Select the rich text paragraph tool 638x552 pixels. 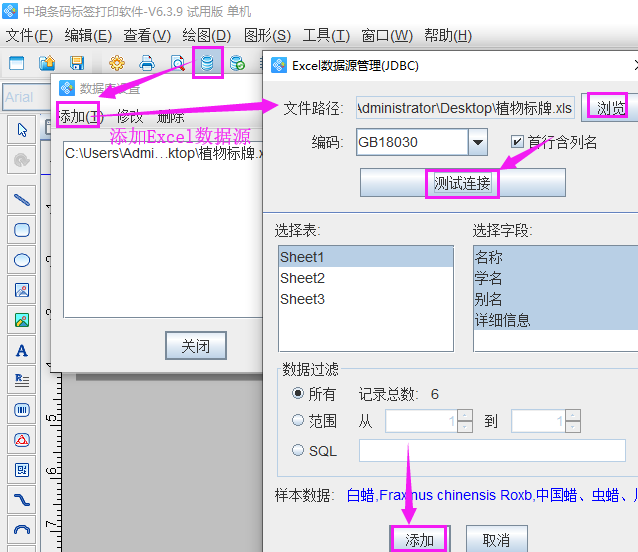22,380
